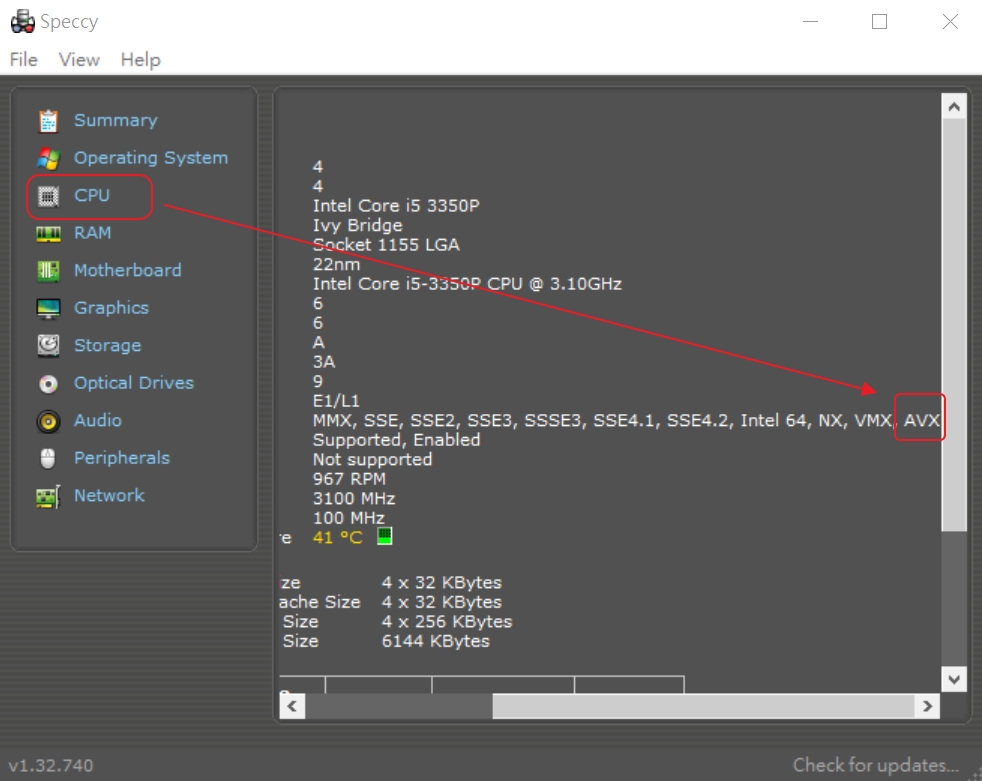This screenshot has height=781, width=982.
Task: Click the v1.32.740 version label
Action: [x=51, y=765]
